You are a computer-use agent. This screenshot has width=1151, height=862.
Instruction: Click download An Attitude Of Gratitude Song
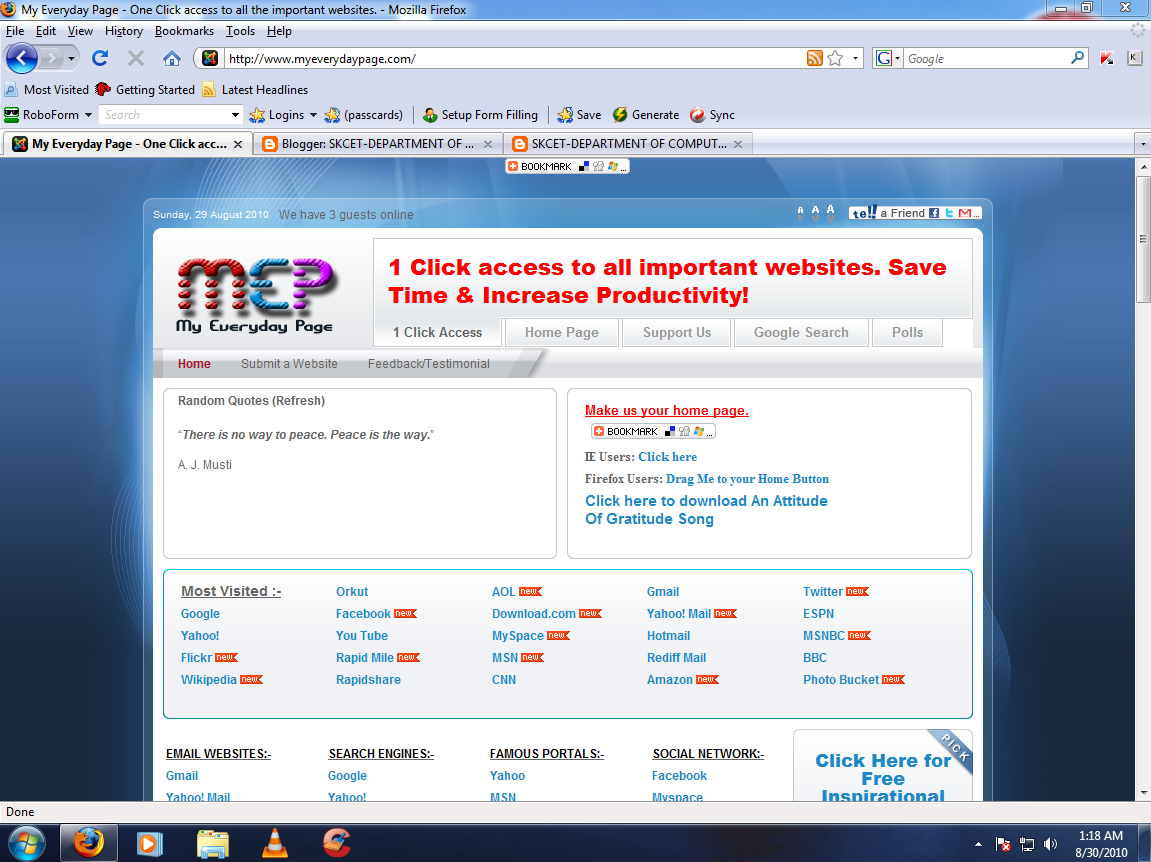[x=706, y=510]
